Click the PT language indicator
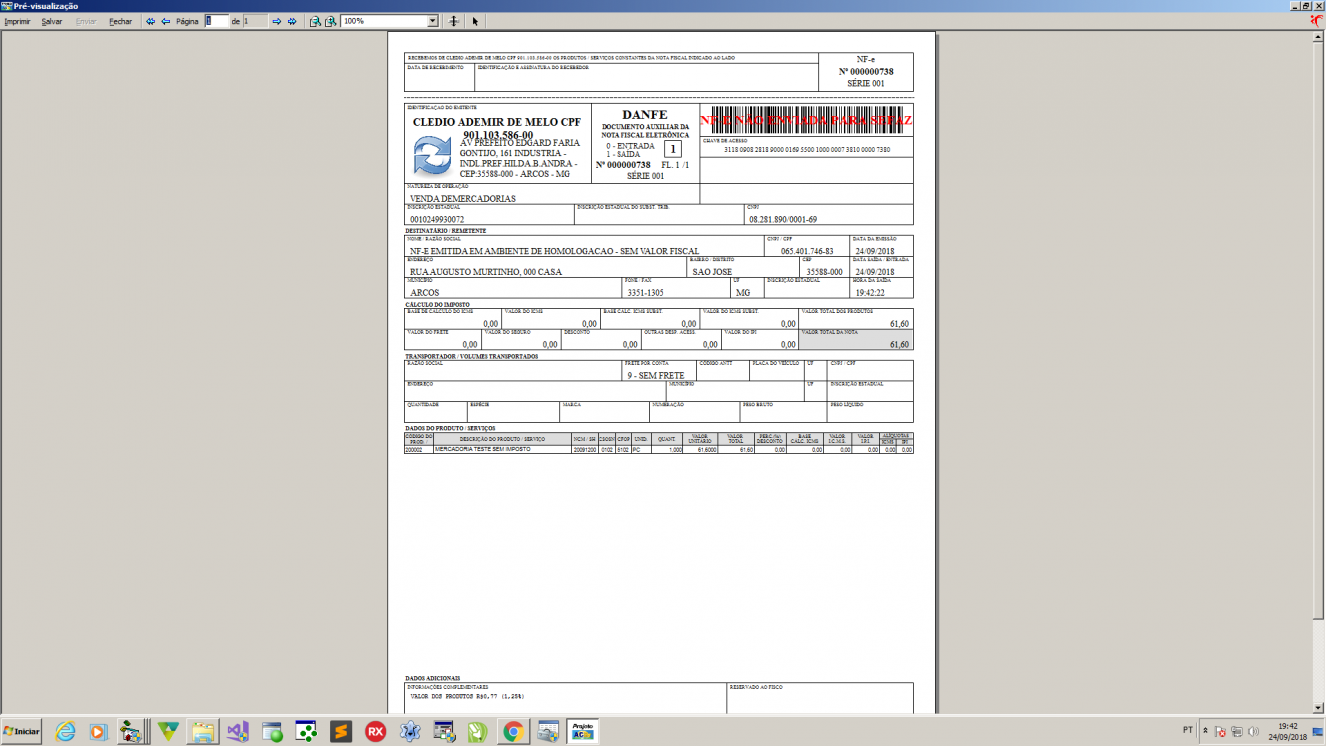The image size is (1326, 746). (x=1187, y=731)
